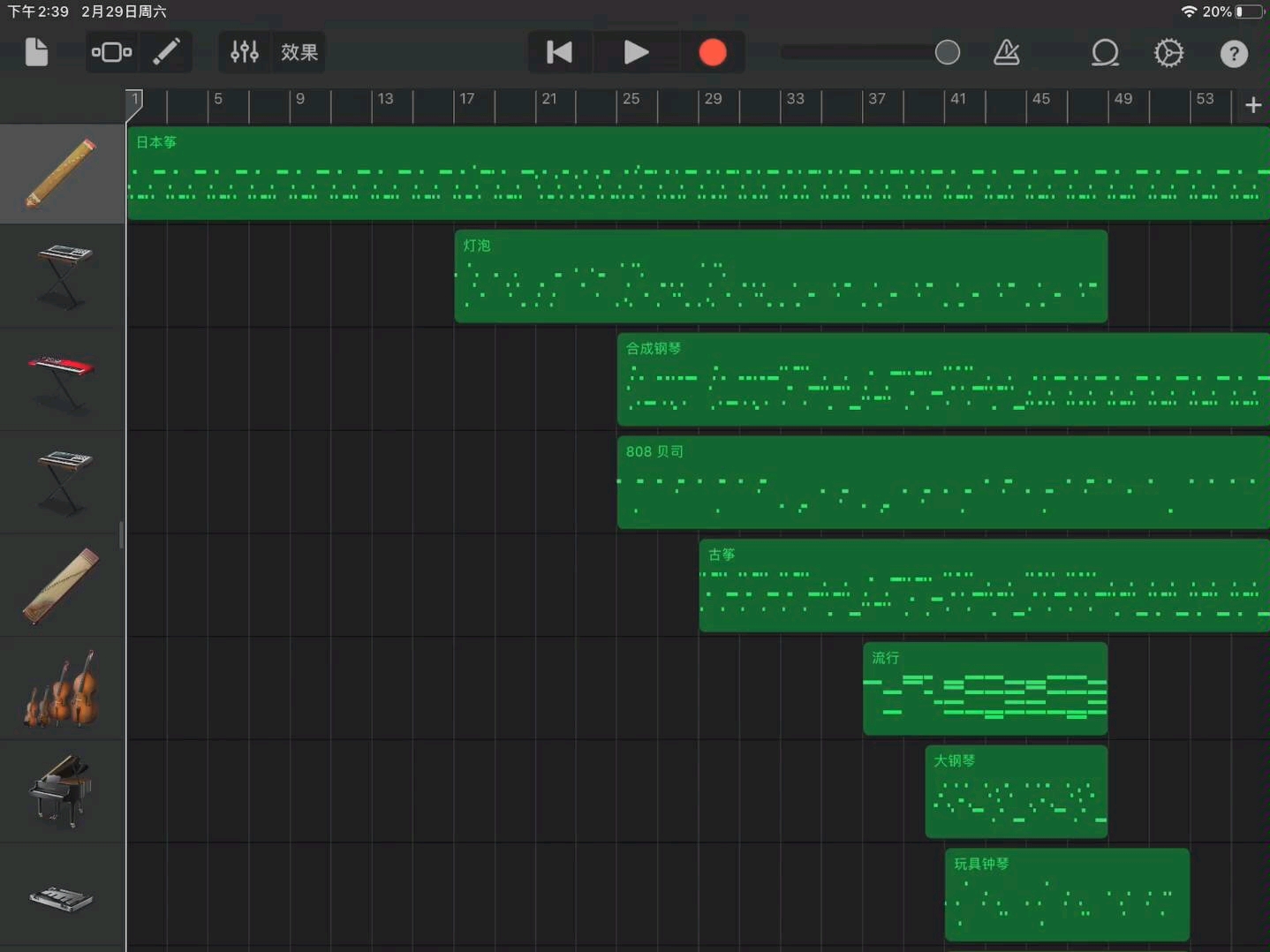Viewport: 1270px width, 952px height.
Task: Select the 大钢琴 grand piano track icon
Action: coord(61,791)
